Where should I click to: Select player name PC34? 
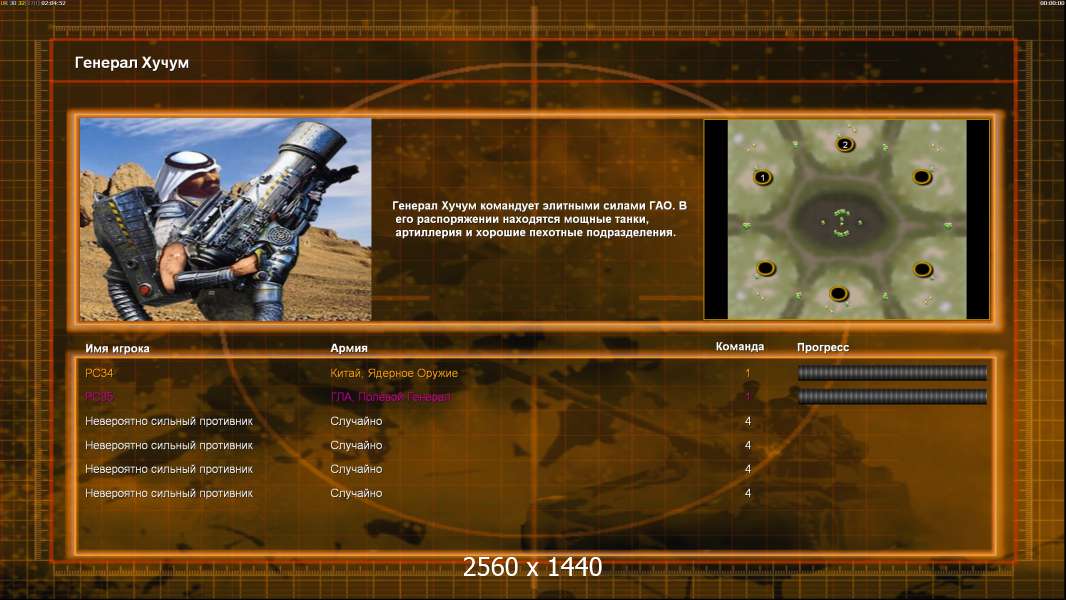click(x=99, y=373)
